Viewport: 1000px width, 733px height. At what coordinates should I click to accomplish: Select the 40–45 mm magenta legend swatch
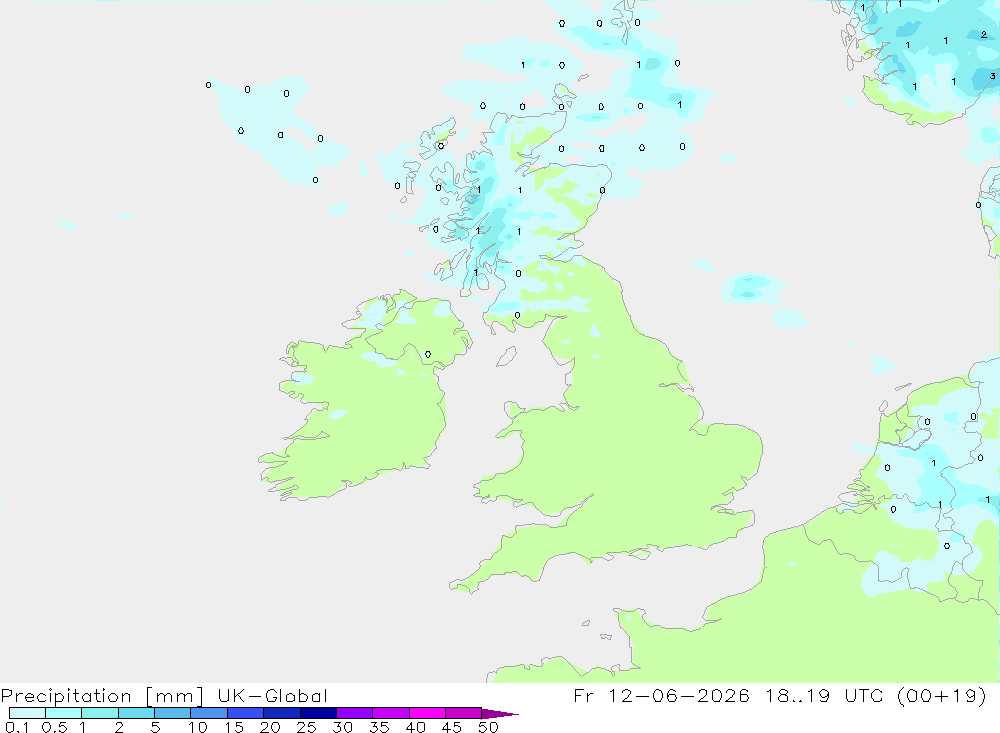(427, 713)
